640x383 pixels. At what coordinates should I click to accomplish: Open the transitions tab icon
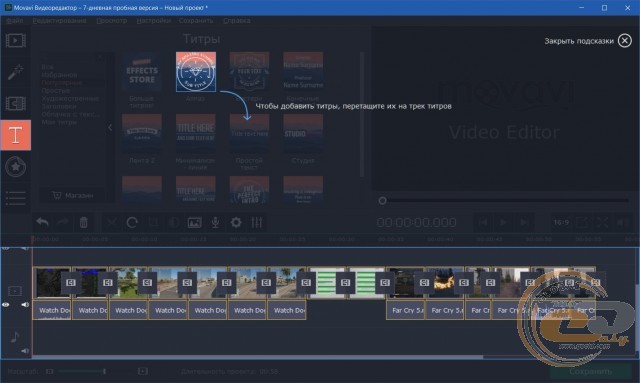click(16, 104)
